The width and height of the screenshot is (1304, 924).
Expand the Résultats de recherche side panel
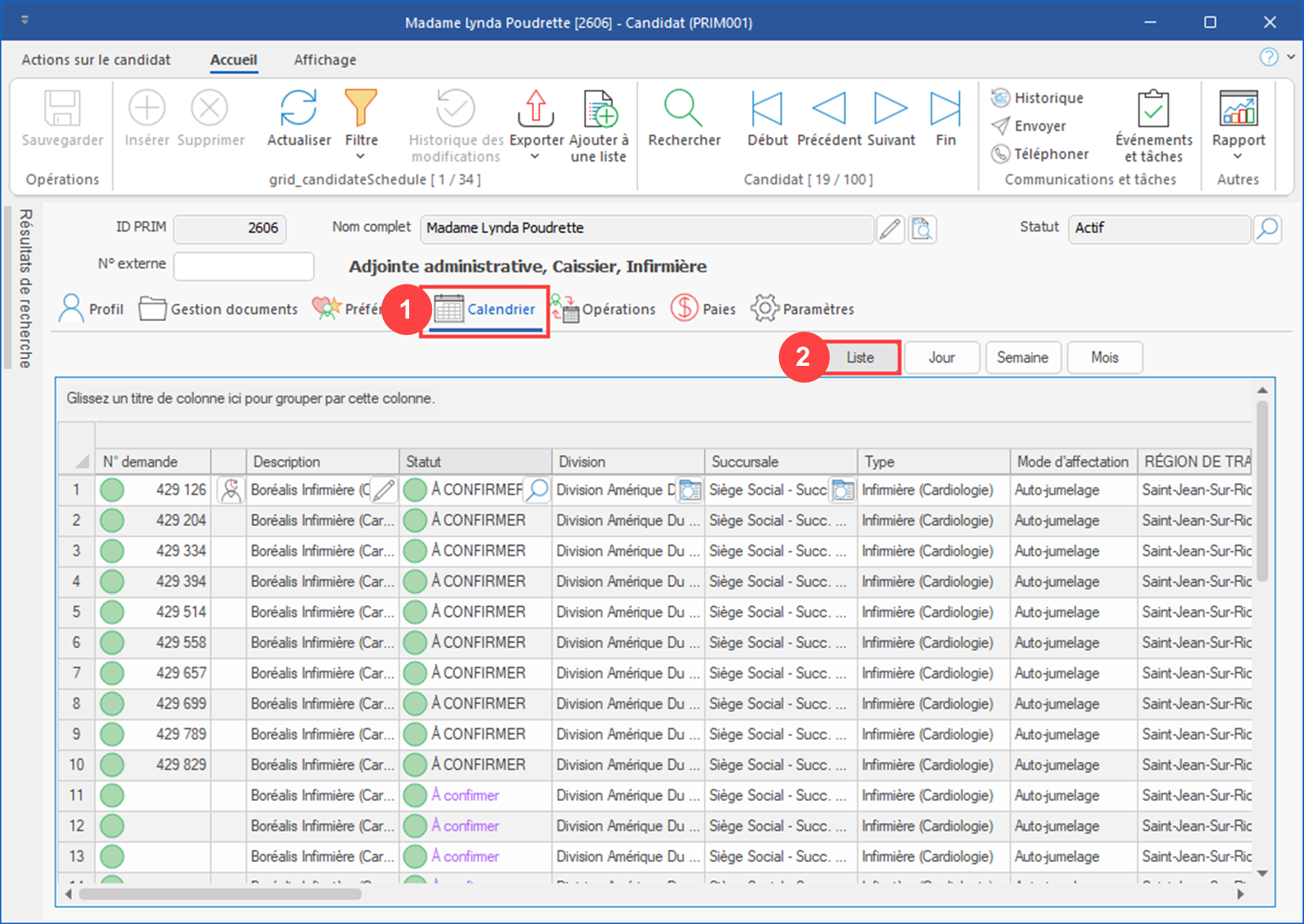pyautogui.click(x=25, y=288)
